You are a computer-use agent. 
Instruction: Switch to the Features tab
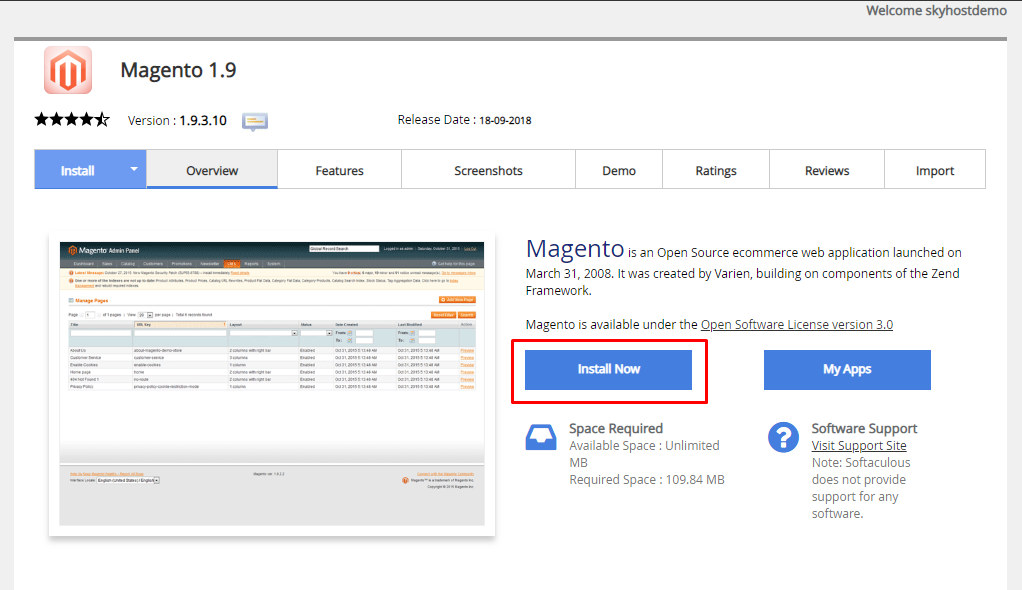point(340,170)
